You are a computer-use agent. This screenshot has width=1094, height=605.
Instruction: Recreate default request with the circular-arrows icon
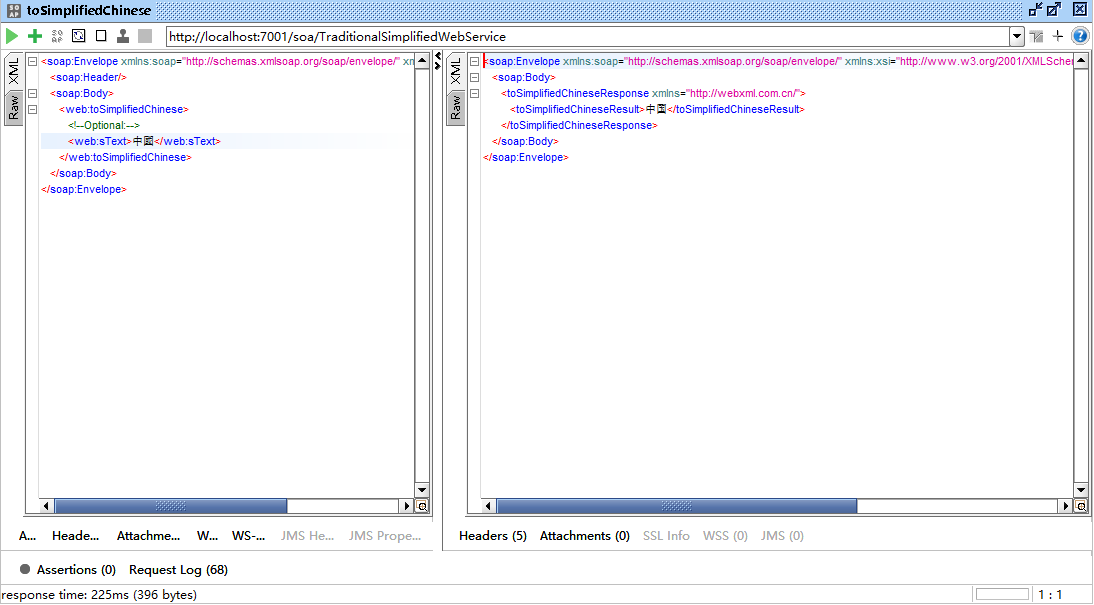(x=79, y=36)
